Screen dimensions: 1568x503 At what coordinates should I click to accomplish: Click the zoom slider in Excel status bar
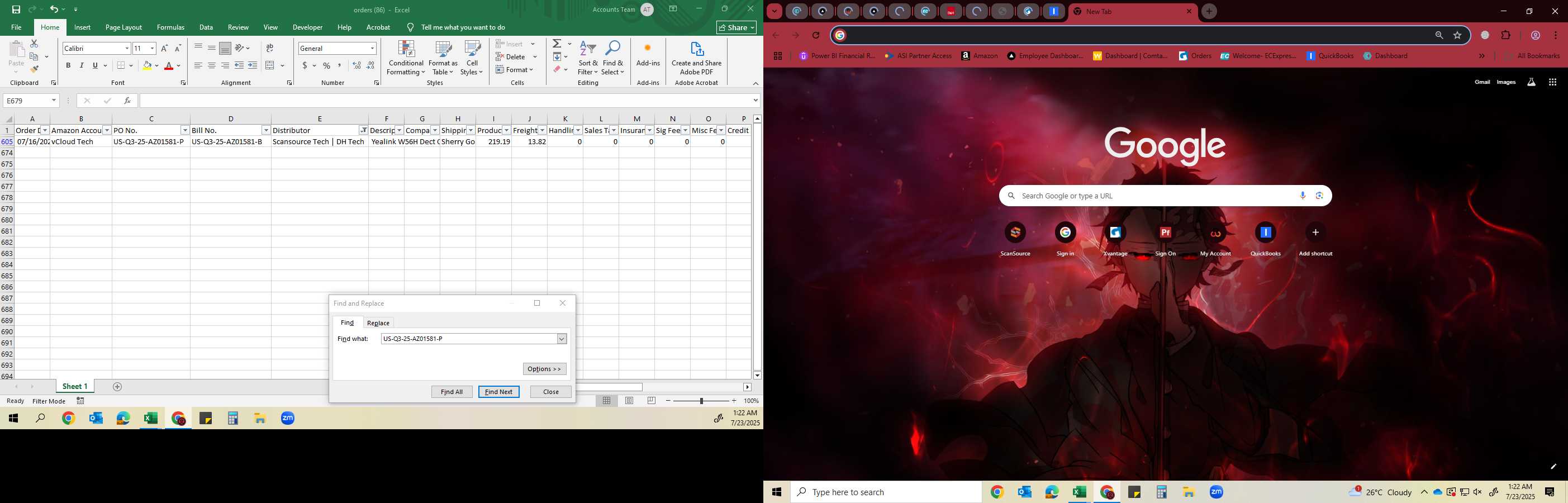[701, 401]
